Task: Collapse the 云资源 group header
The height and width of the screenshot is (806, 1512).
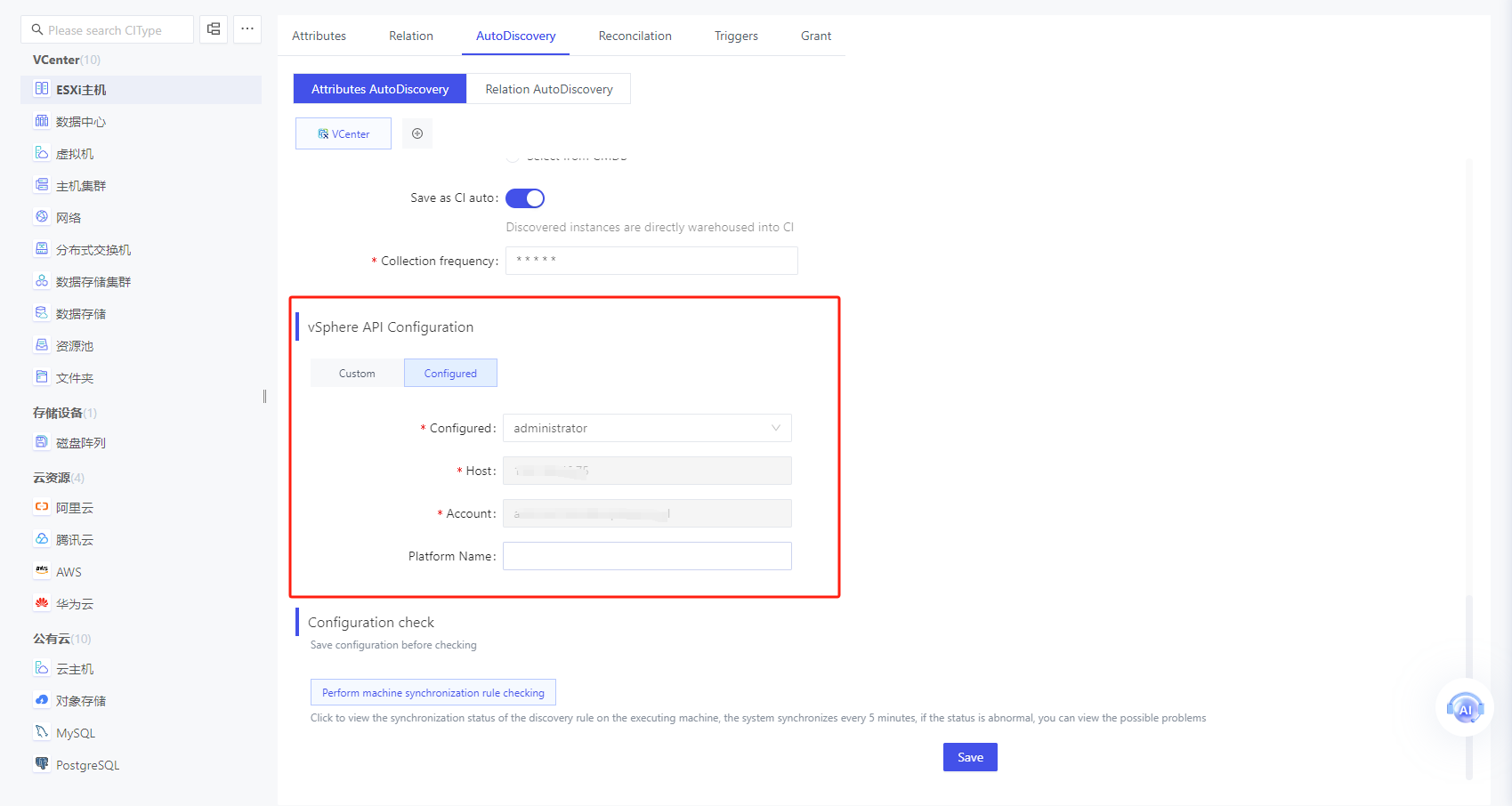Action: pos(59,478)
